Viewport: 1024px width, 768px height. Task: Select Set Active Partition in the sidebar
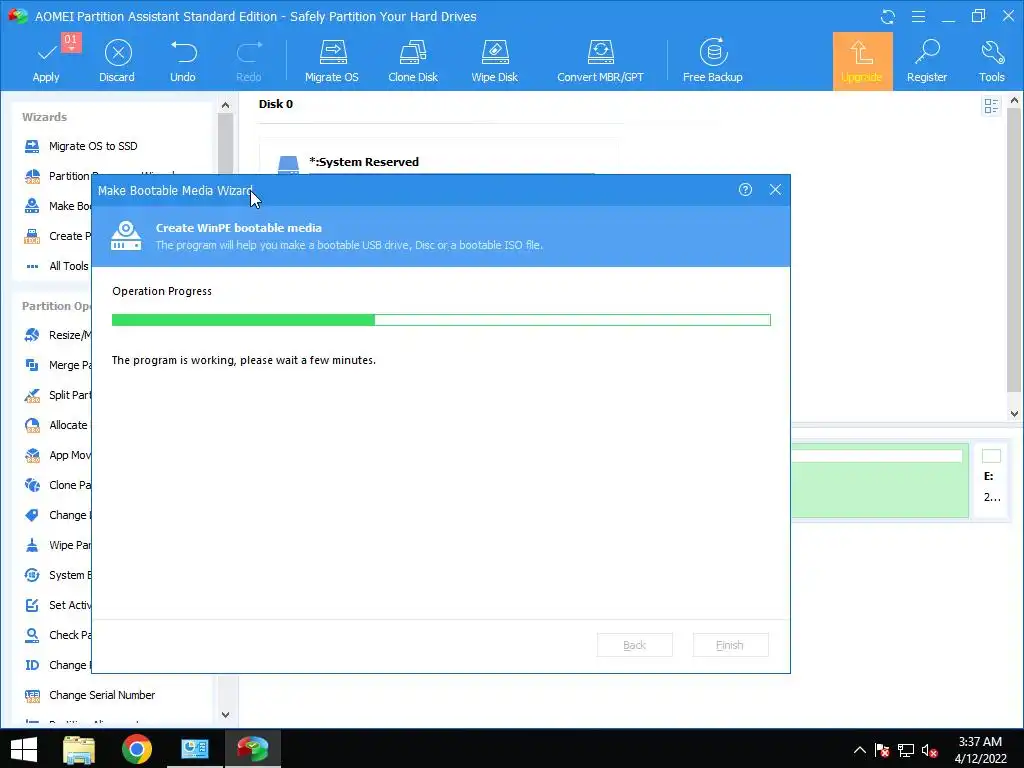click(57, 605)
